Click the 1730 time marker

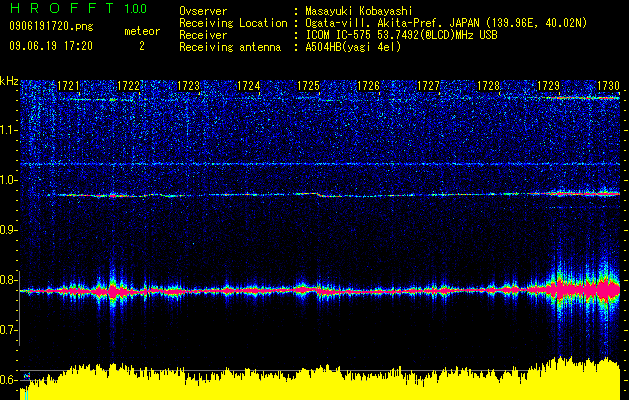point(609,86)
